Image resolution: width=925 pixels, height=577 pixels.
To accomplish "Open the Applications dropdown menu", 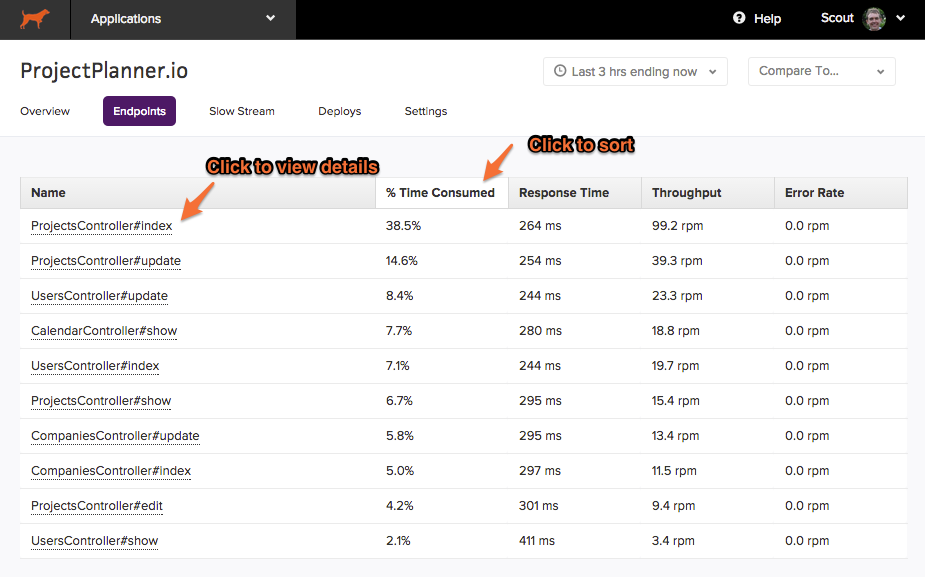I will pos(183,19).
